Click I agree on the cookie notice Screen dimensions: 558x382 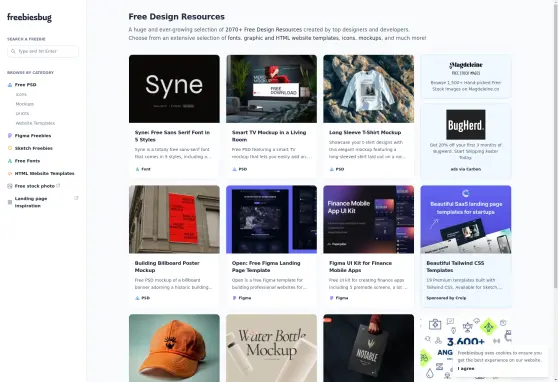(x=466, y=368)
